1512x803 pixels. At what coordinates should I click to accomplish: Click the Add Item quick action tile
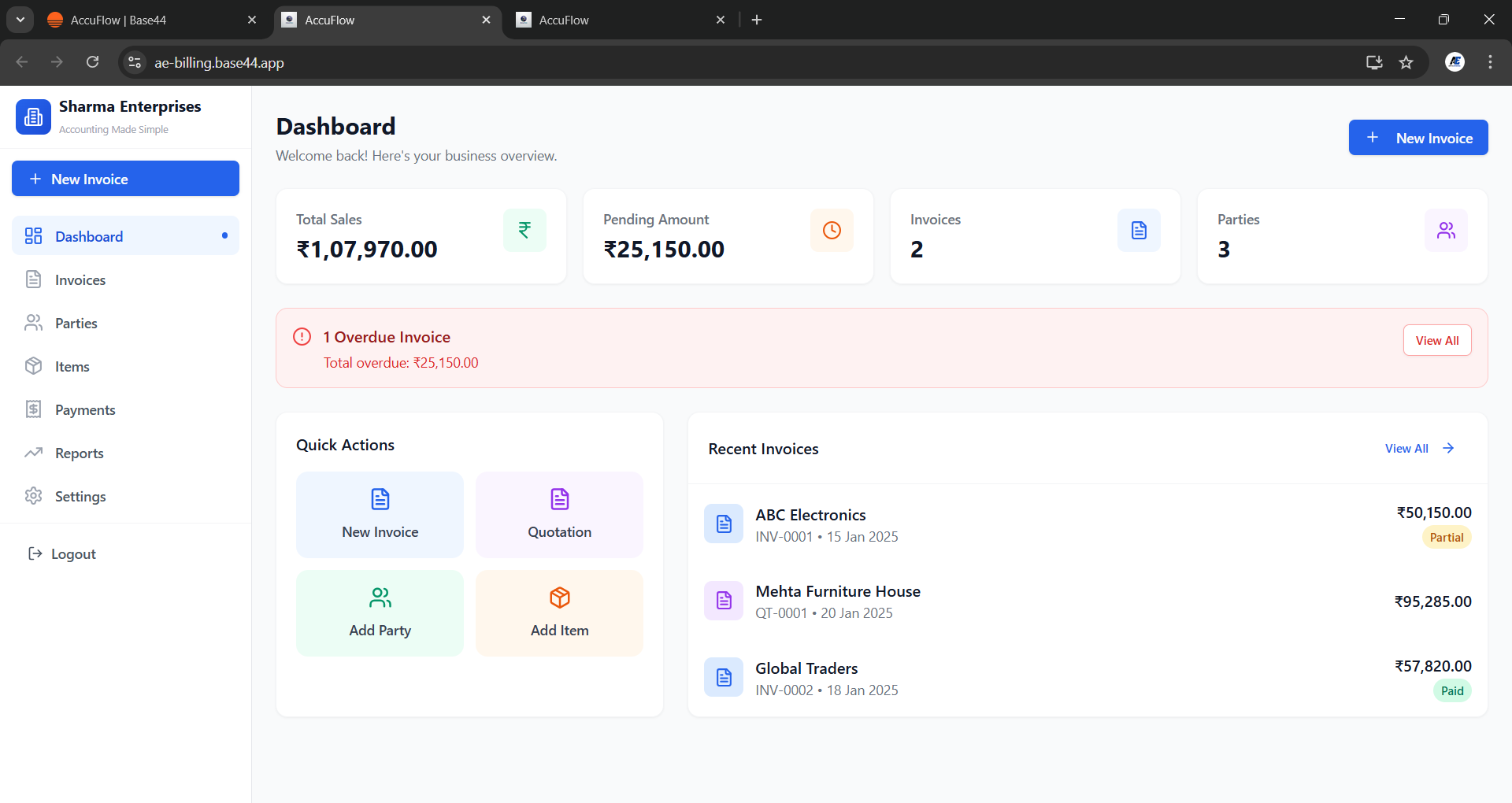point(559,613)
